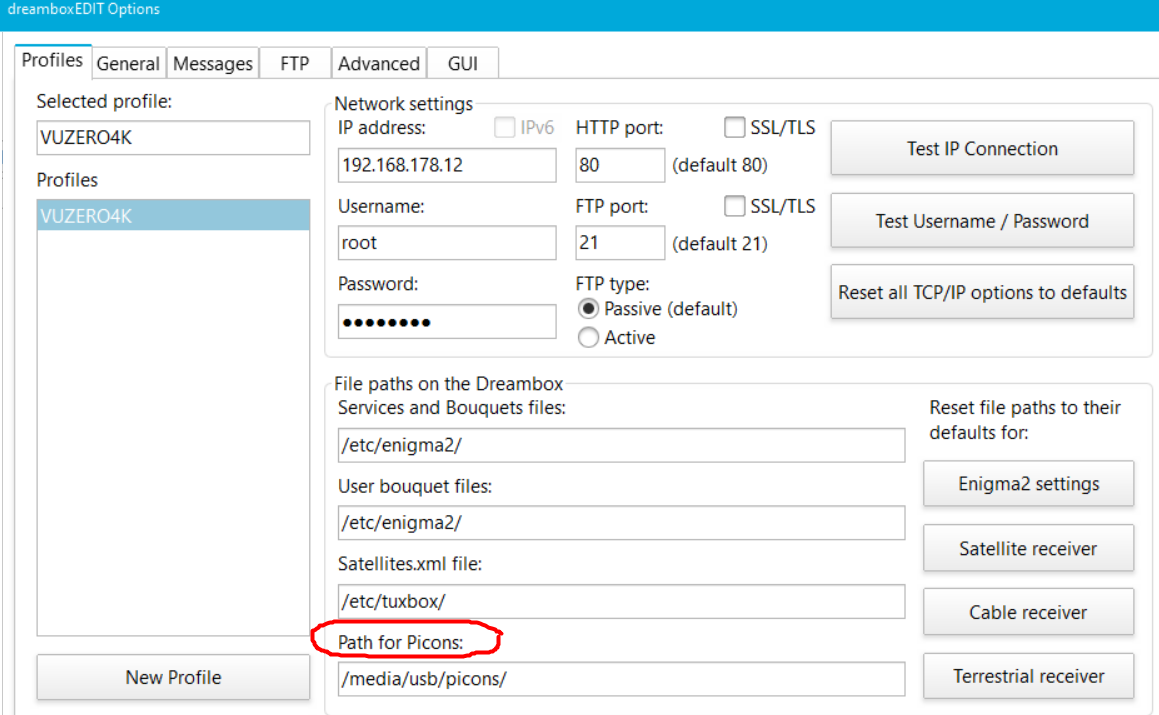Enable SSL/TLS for FTP port
The image size is (1159, 715).
pyautogui.click(x=735, y=207)
